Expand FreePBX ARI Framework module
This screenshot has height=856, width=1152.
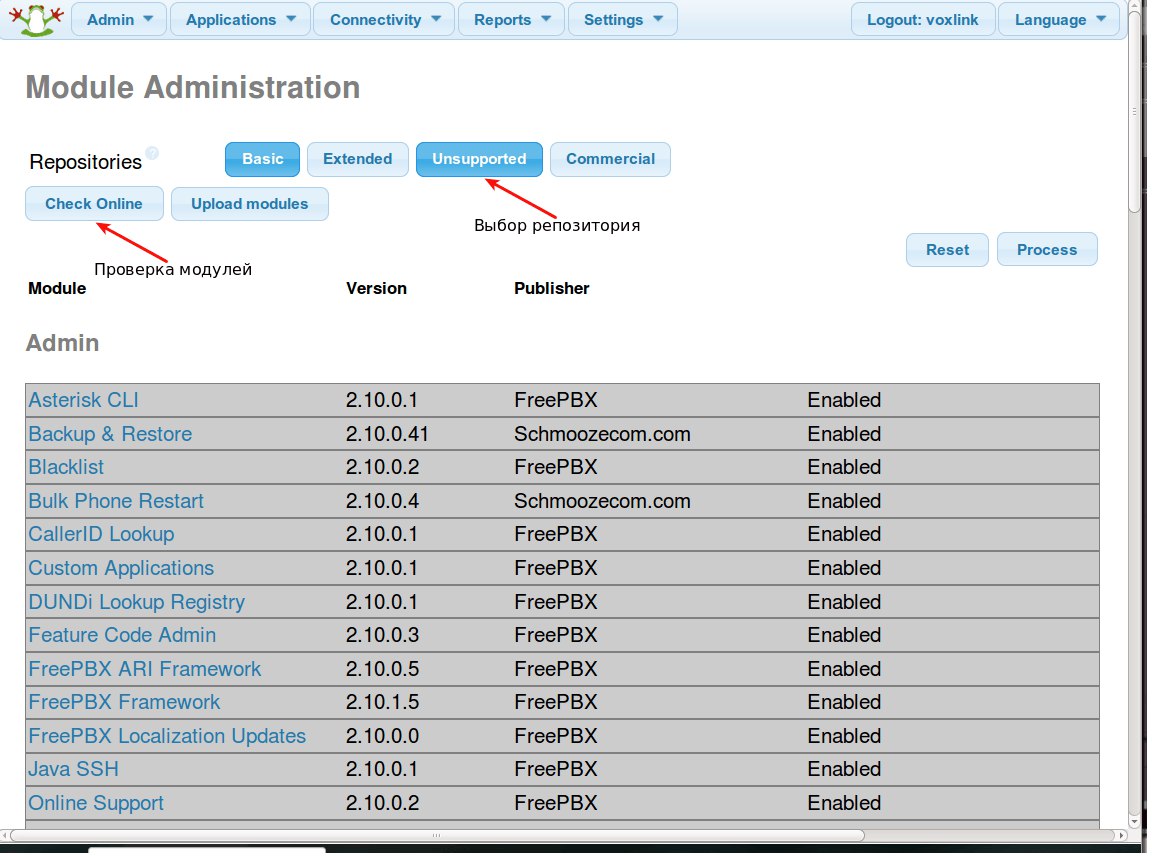tap(145, 669)
